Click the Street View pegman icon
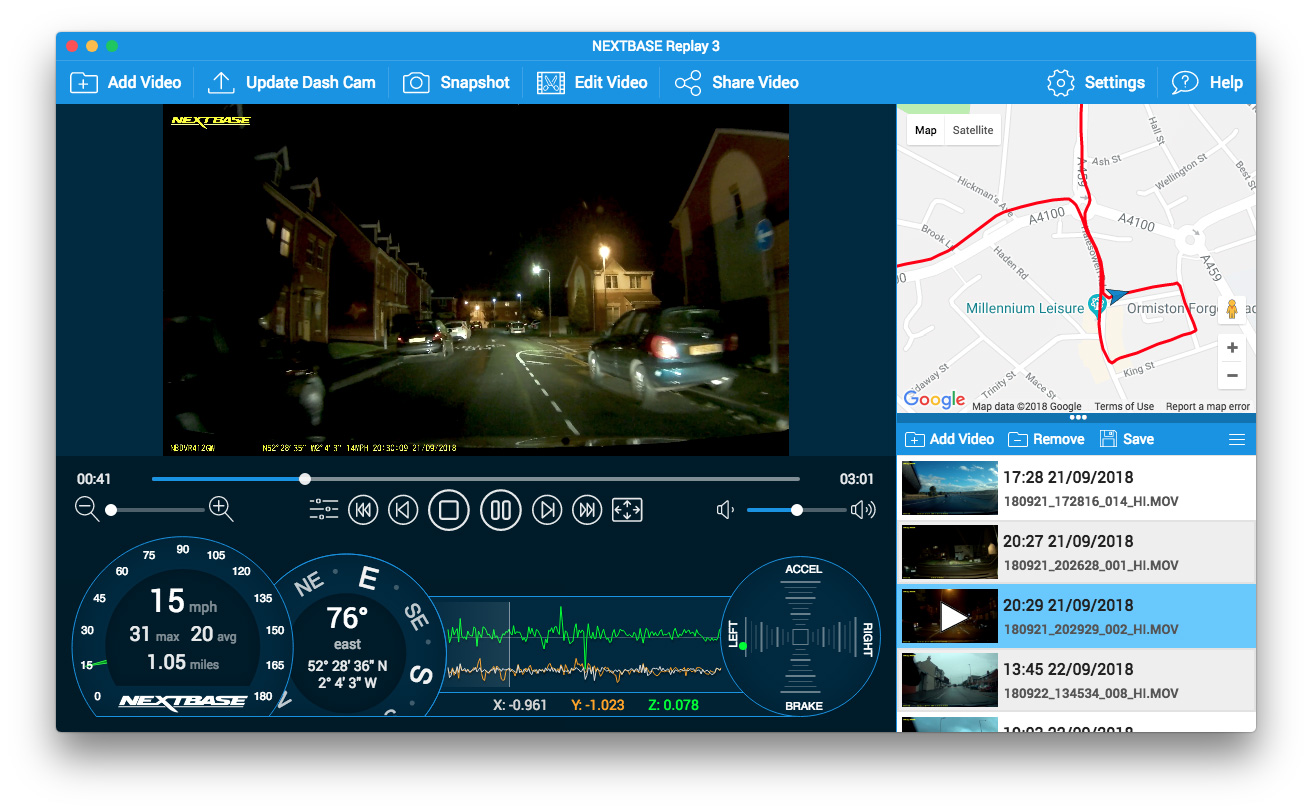This screenshot has height=812, width=1312. pyautogui.click(x=1232, y=309)
